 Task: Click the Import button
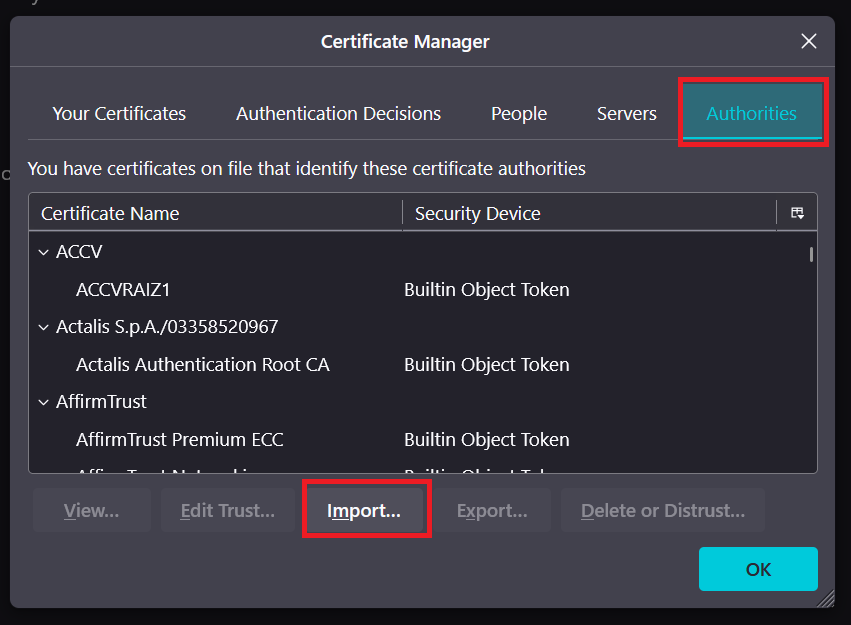click(364, 511)
